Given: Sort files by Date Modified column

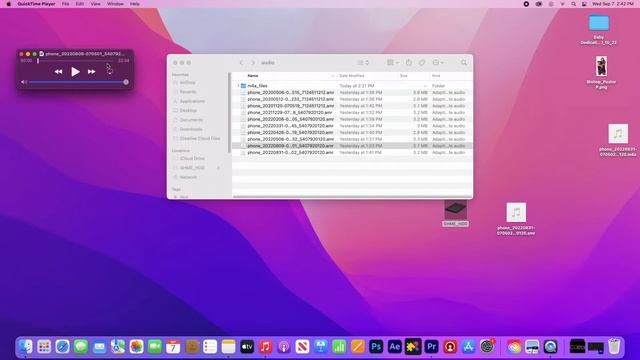Looking at the screenshot, I should click(x=351, y=76).
